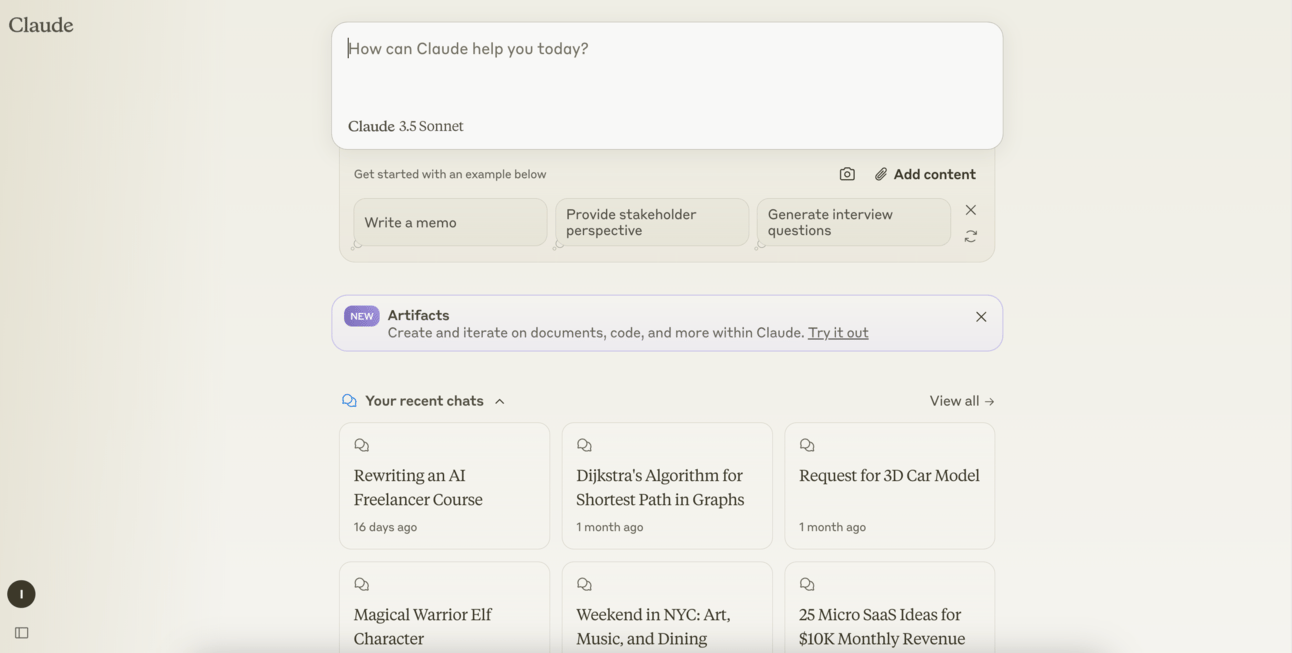The image size is (1292, 653).
Task: Click chat icon on Request for 3D Car Model card
Action: 807,445
